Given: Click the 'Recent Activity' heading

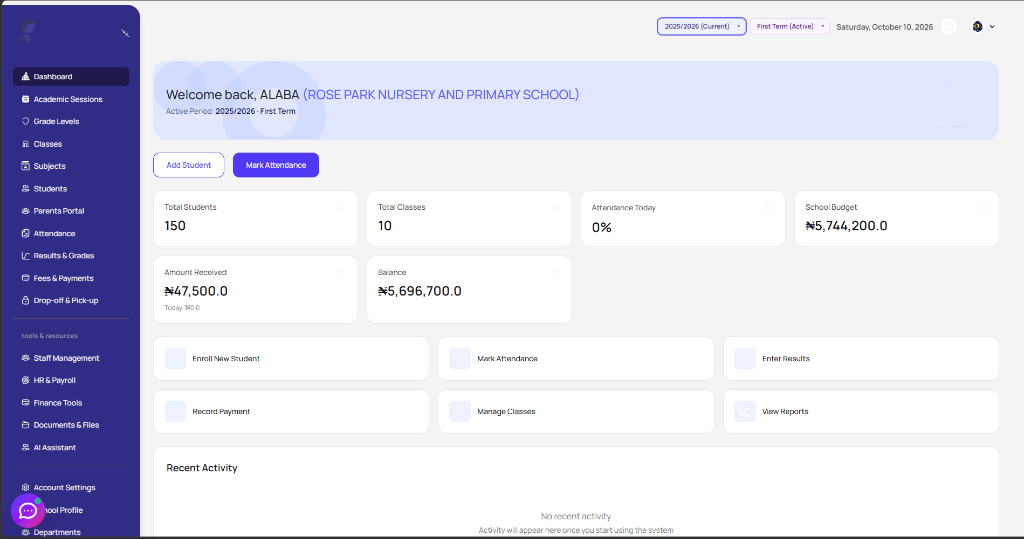Looking at the screenshot, I should [x=202, y=468].
